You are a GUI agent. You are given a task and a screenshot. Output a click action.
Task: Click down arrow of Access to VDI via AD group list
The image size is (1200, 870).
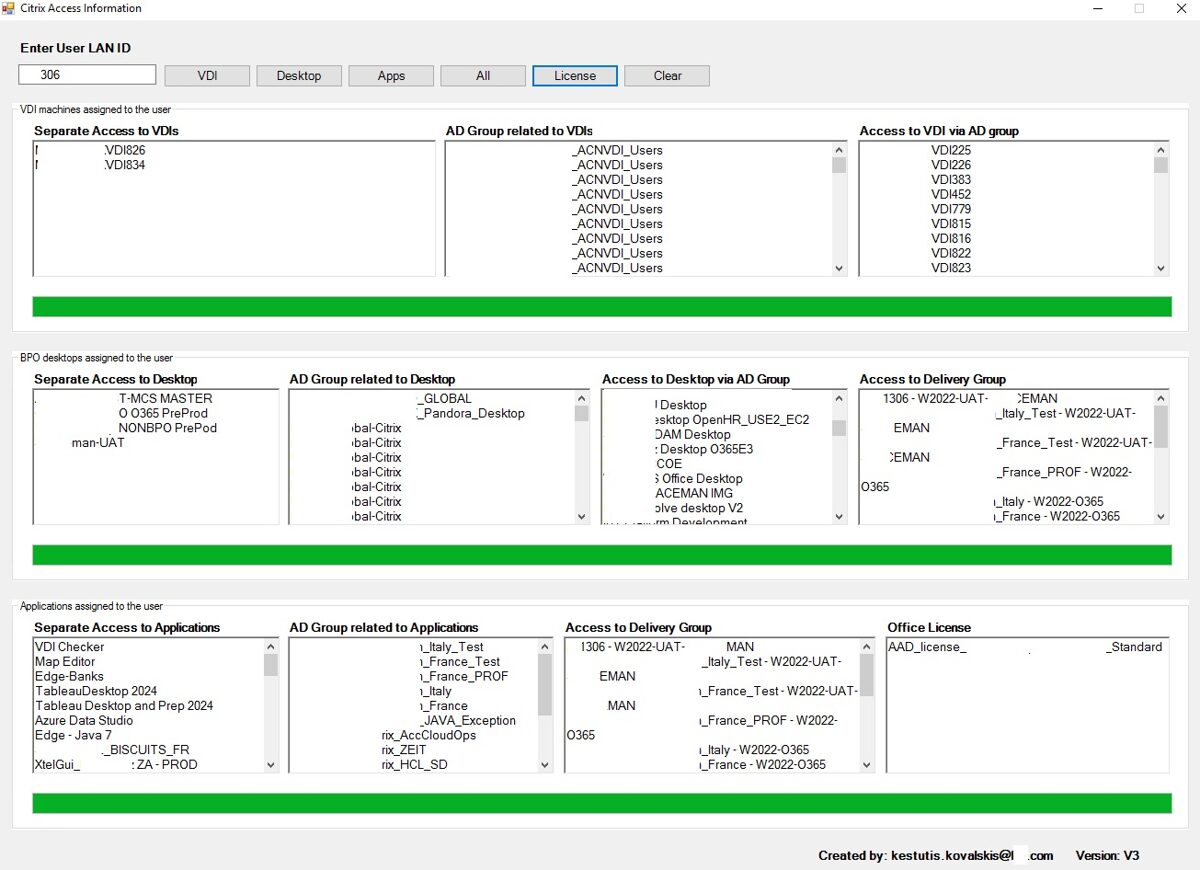[x=1161, y=268]
